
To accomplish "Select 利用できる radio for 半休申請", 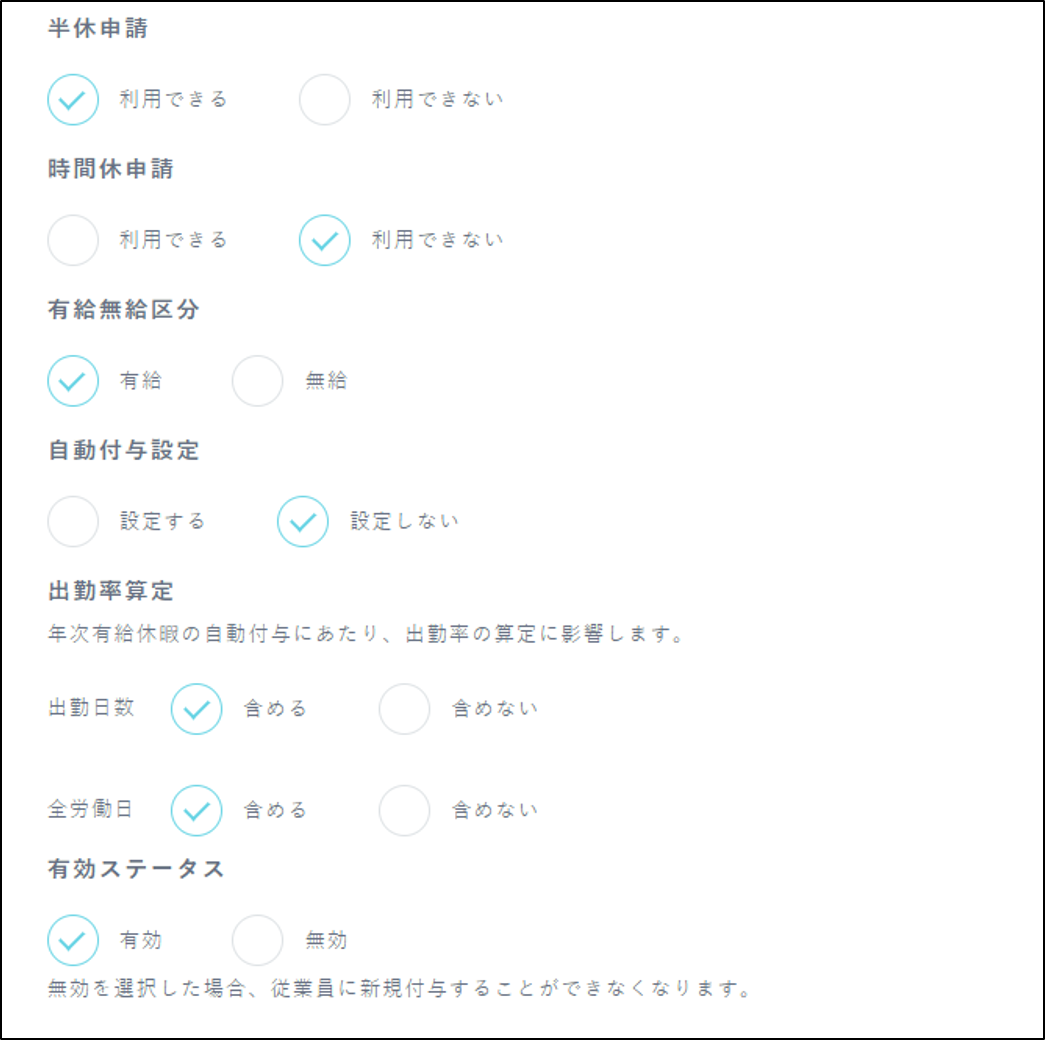I will coord(73,99).
